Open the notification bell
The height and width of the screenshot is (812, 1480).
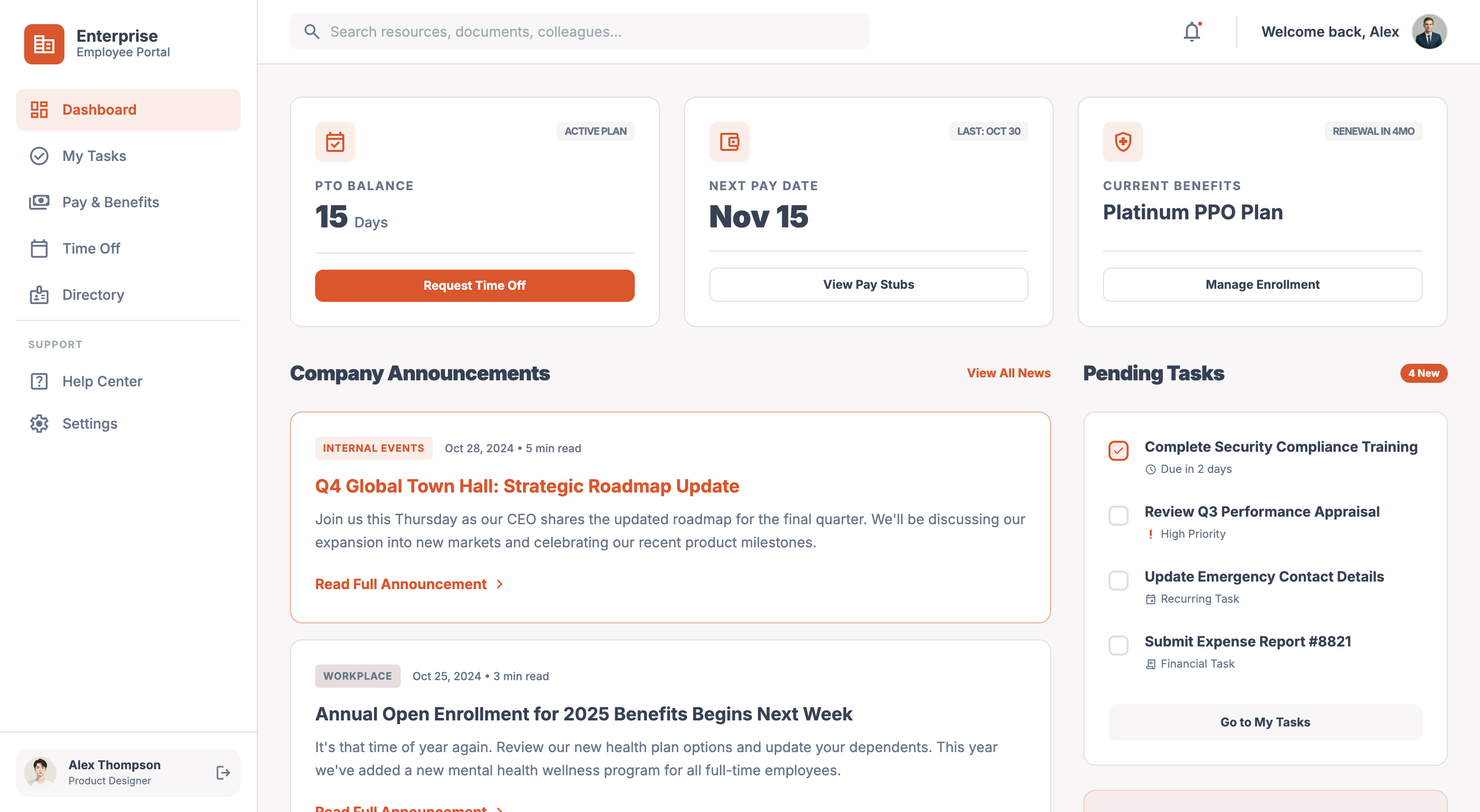pyautogui.click(x=1192, y=32)
